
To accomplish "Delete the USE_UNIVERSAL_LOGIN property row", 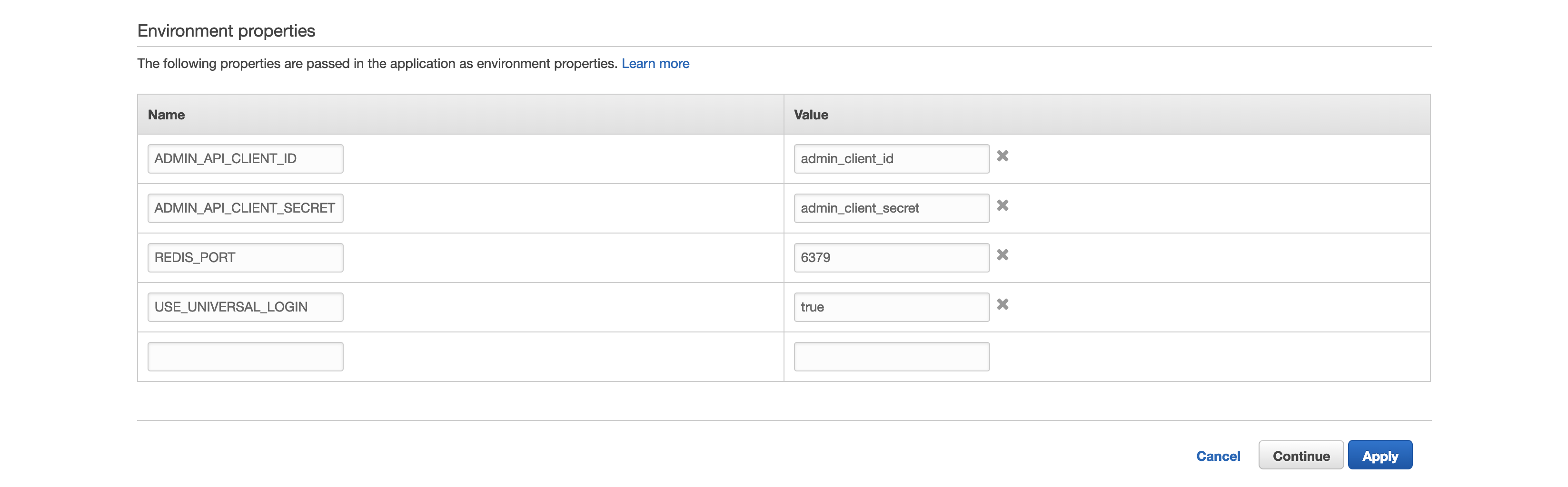I will [x=1002, y=304].
